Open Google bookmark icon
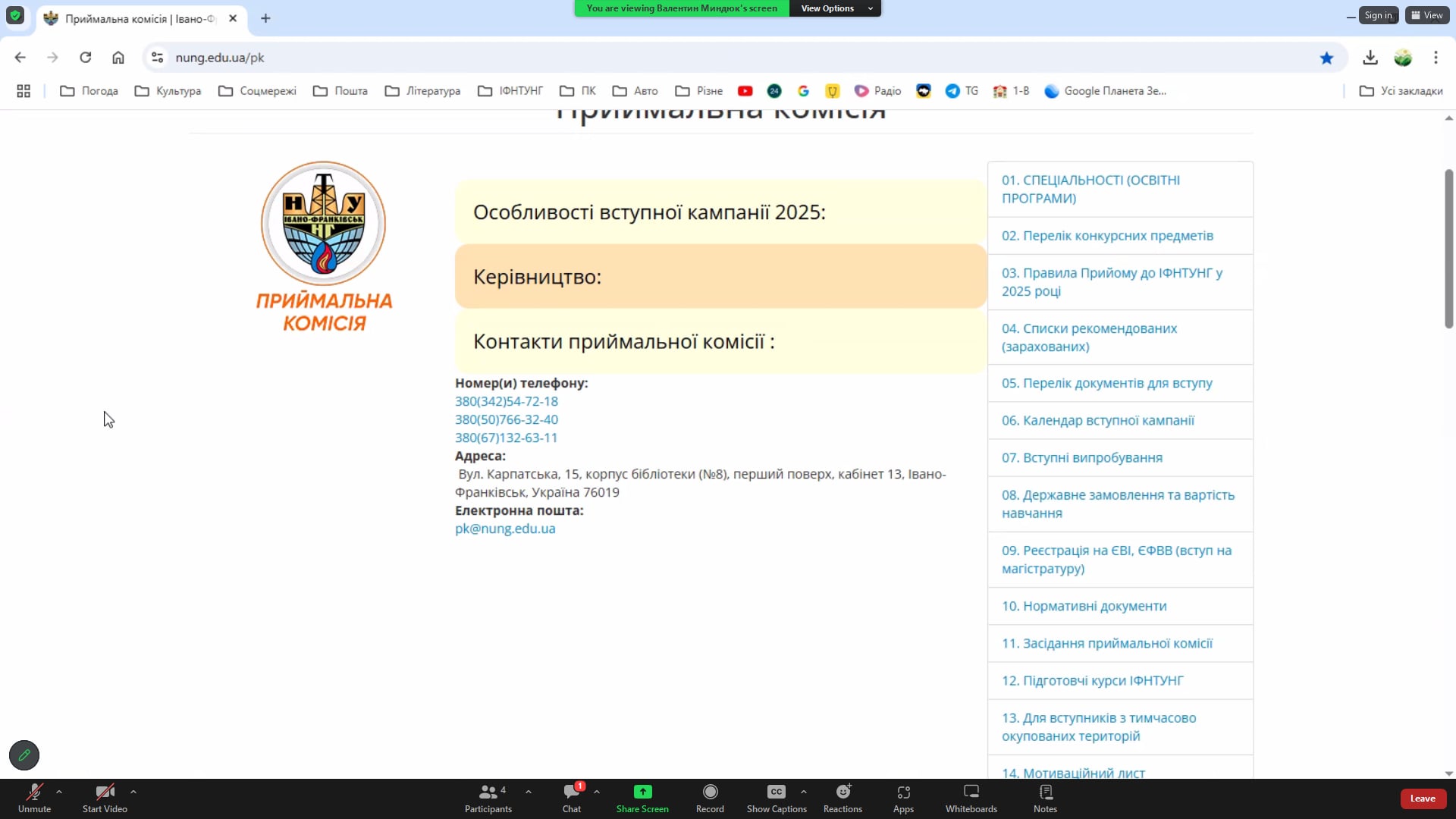This screenshot has width=1456, height=819. tap(803, 91)
